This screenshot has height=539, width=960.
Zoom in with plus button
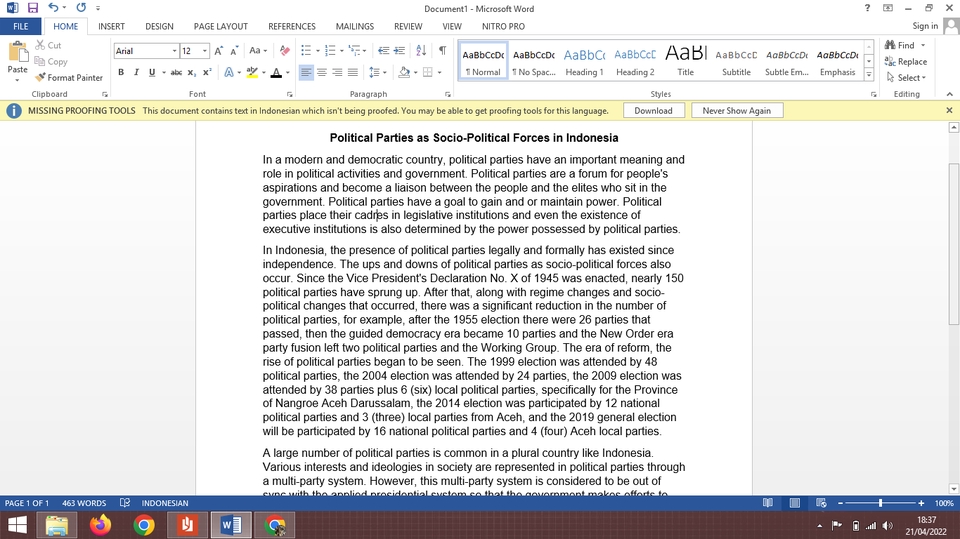point(921,503)
